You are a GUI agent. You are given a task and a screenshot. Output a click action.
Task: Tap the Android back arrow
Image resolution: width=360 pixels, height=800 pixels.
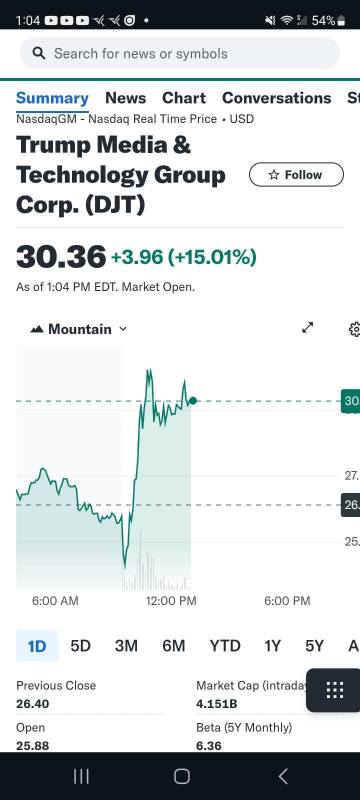(282, 776)
